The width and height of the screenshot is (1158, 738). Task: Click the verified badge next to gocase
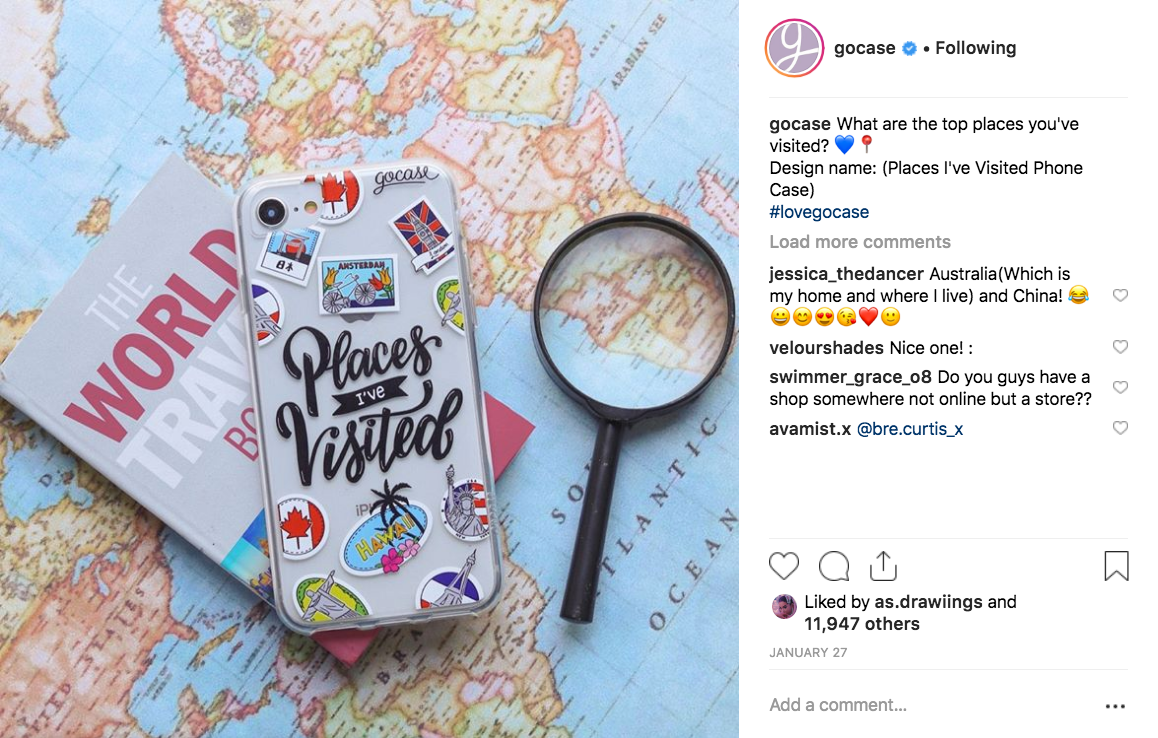(909, 49)
